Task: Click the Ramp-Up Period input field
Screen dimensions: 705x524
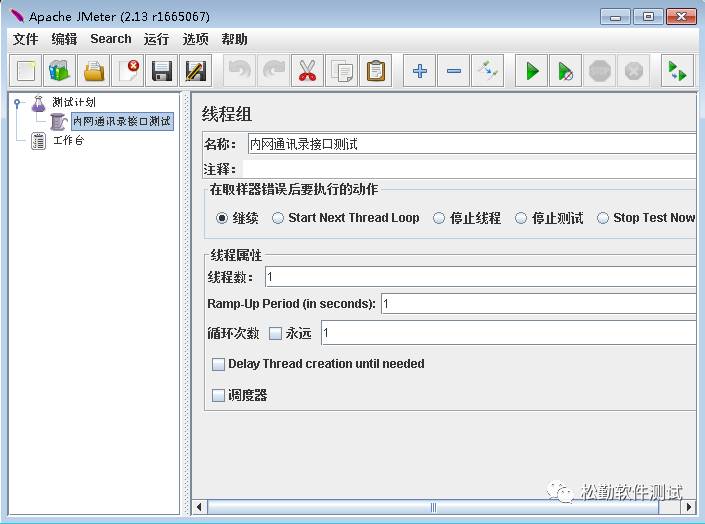Action: 538,304
